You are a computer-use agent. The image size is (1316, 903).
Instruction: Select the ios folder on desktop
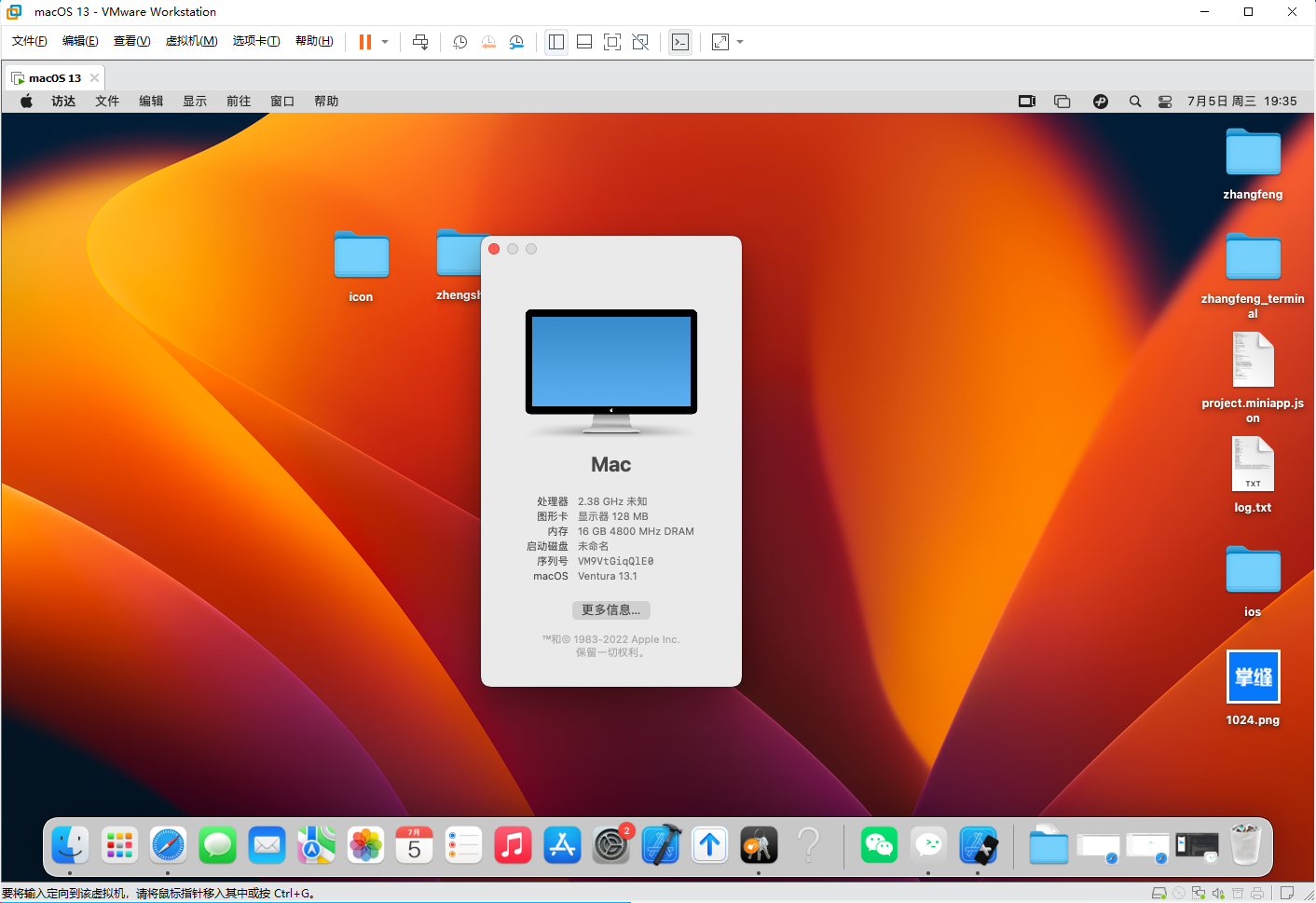click(1254, 569)
